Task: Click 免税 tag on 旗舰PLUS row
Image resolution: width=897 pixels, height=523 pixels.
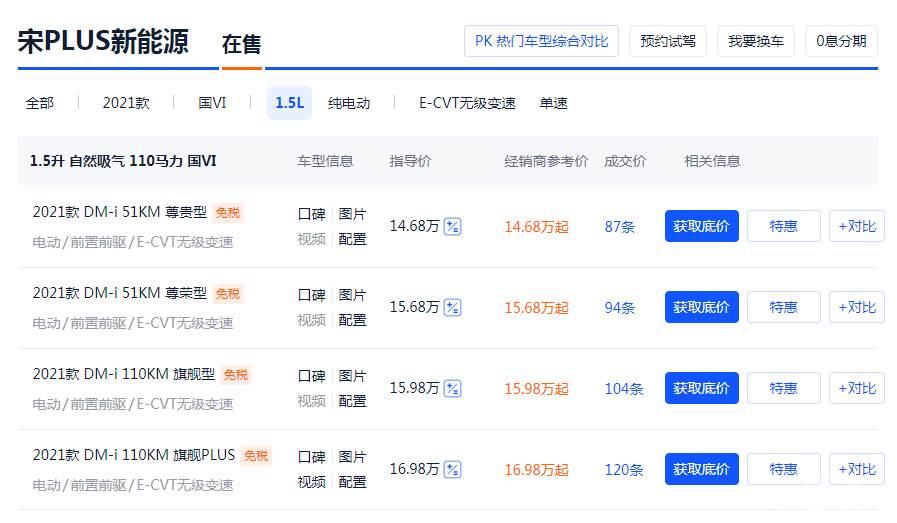Action: click(x=256, y=456)
